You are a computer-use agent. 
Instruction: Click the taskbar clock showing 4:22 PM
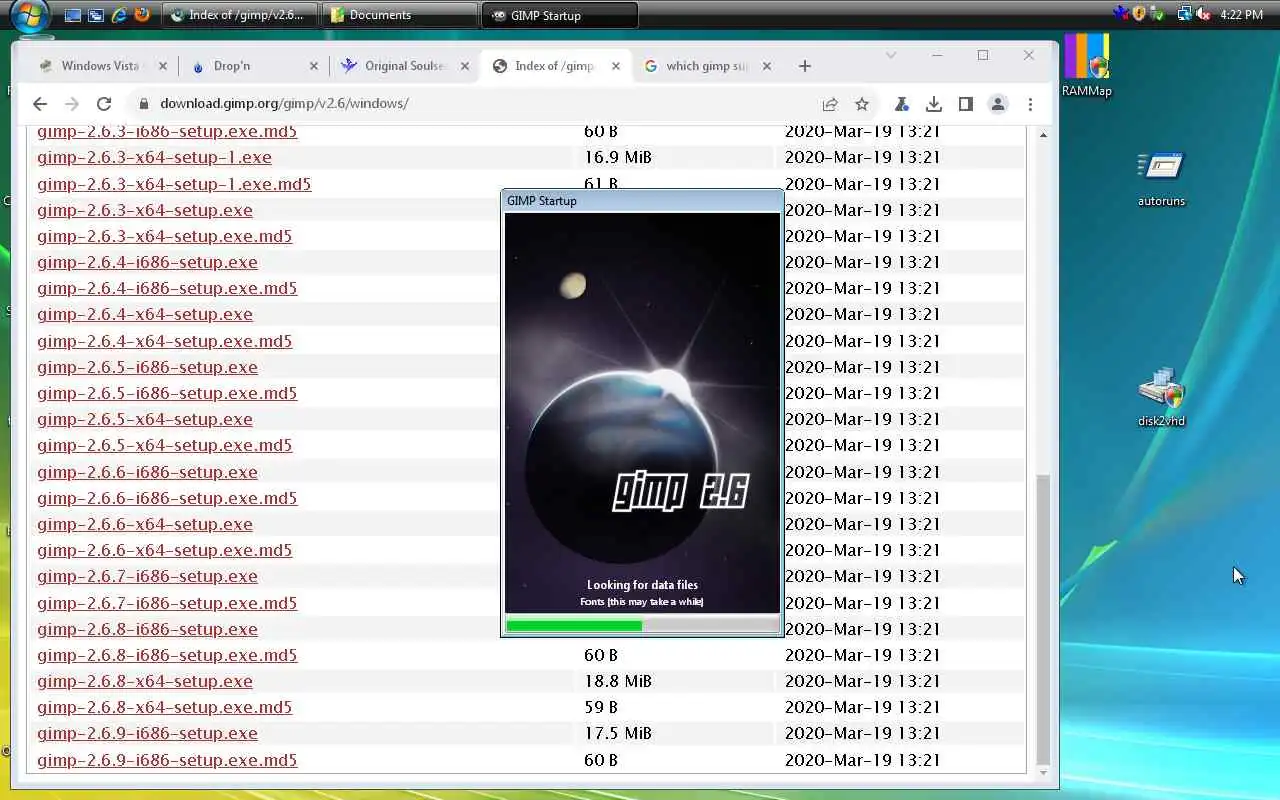1242,15
